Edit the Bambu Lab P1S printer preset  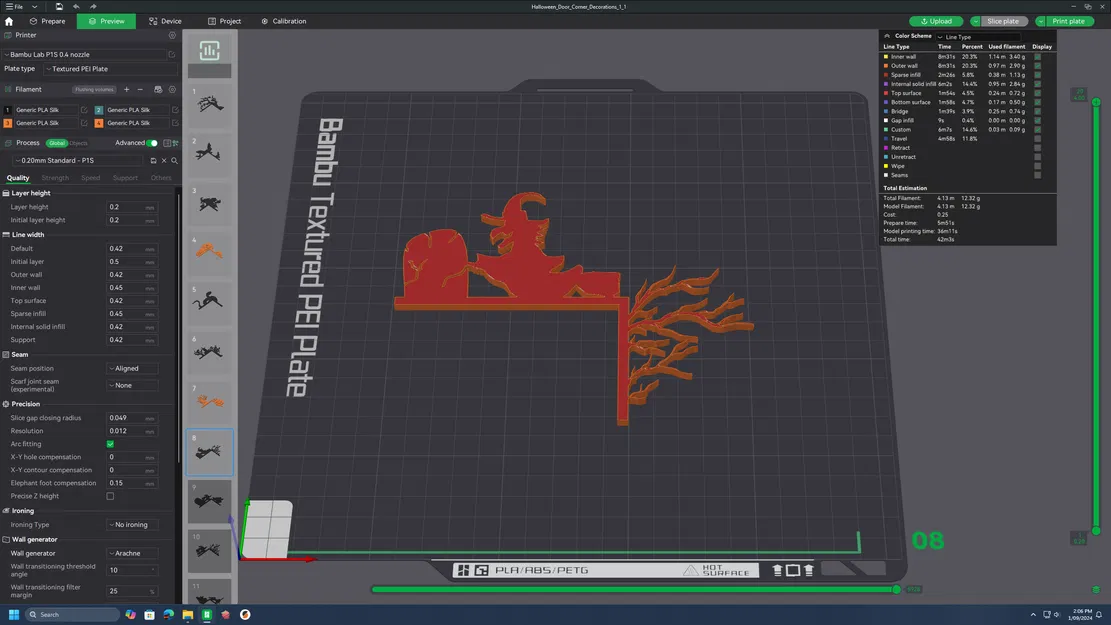point(171,55)
